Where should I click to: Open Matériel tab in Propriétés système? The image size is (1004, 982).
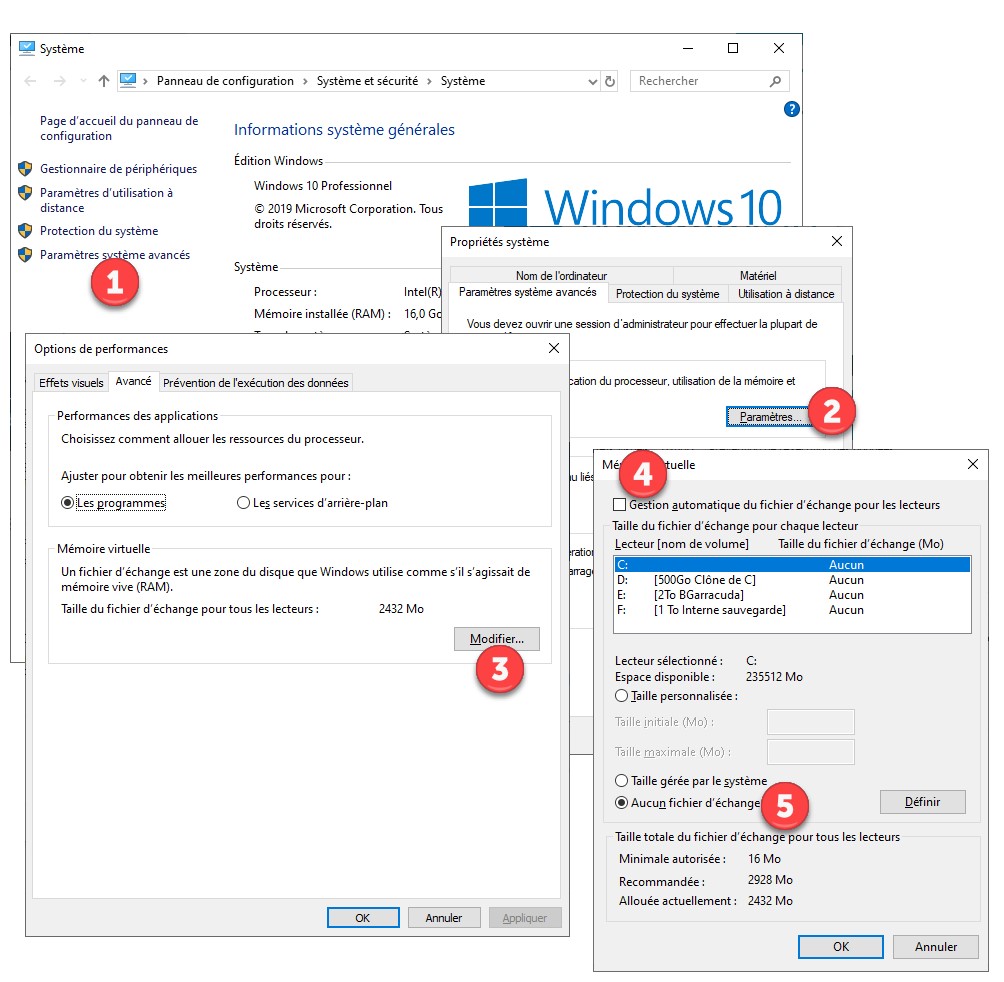pyautogui.click(x=758, y=276)
